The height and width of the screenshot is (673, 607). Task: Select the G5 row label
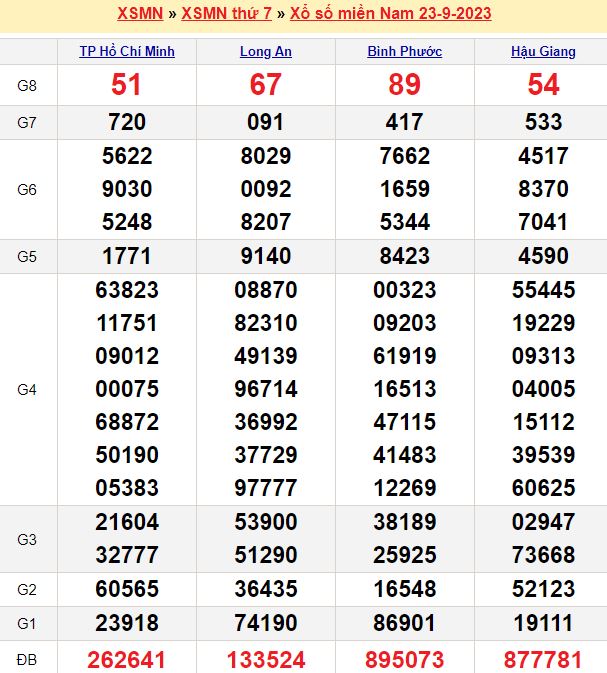(28, 256)
